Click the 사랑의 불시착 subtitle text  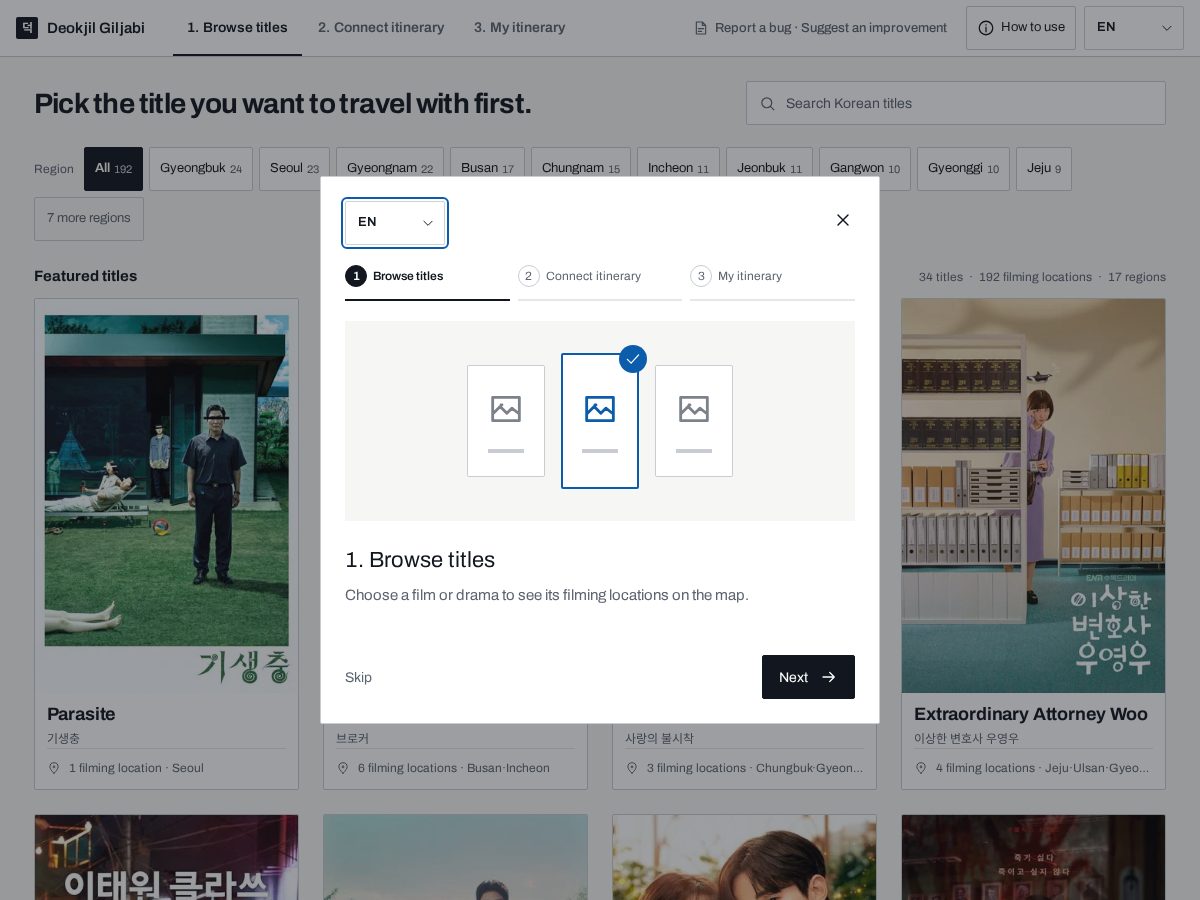pos(659,739)
